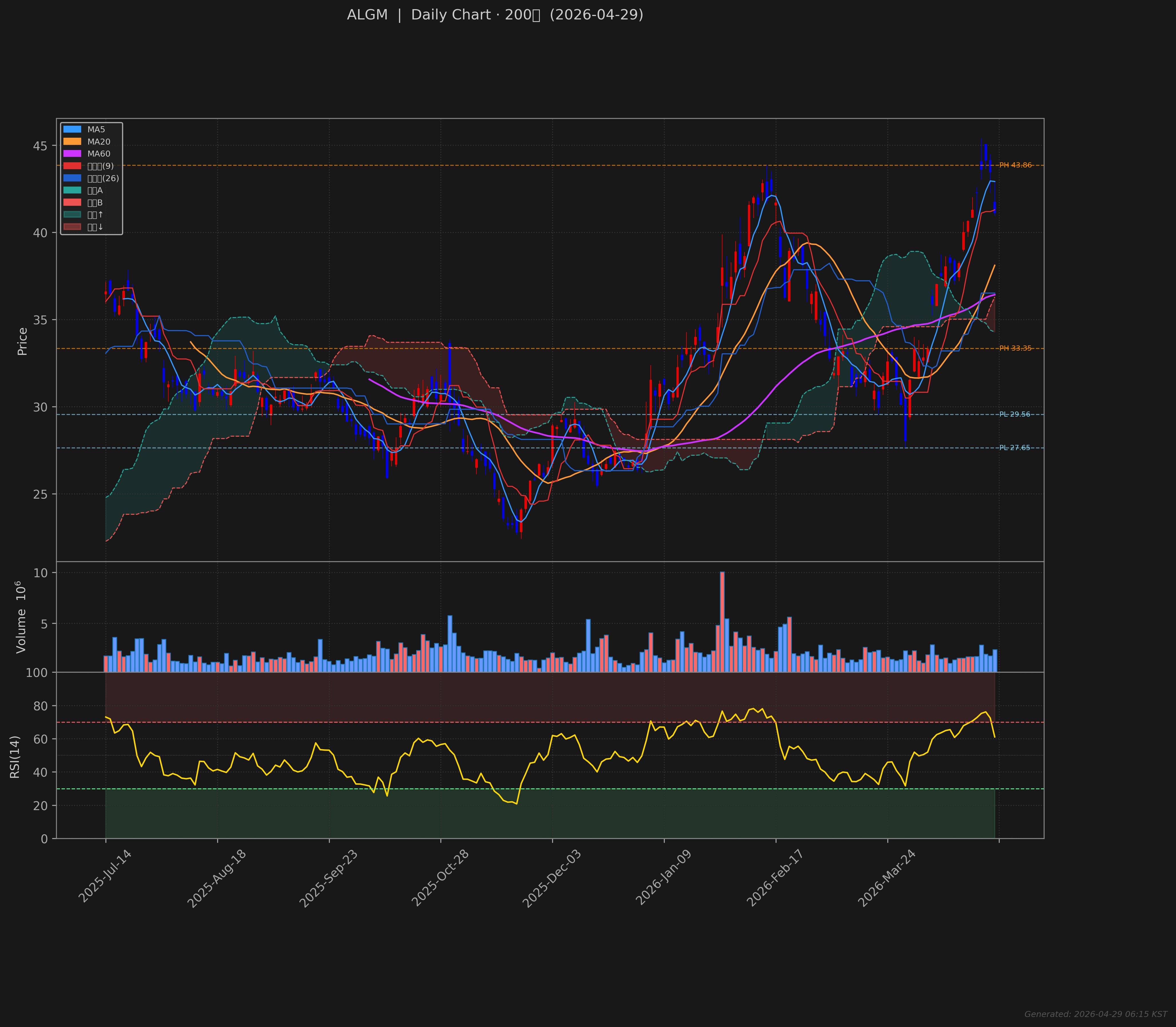This screenshot has height=1027, width=1176.
Task: Click the up-arrow cloud legend swatch
Action: [72, 215]
